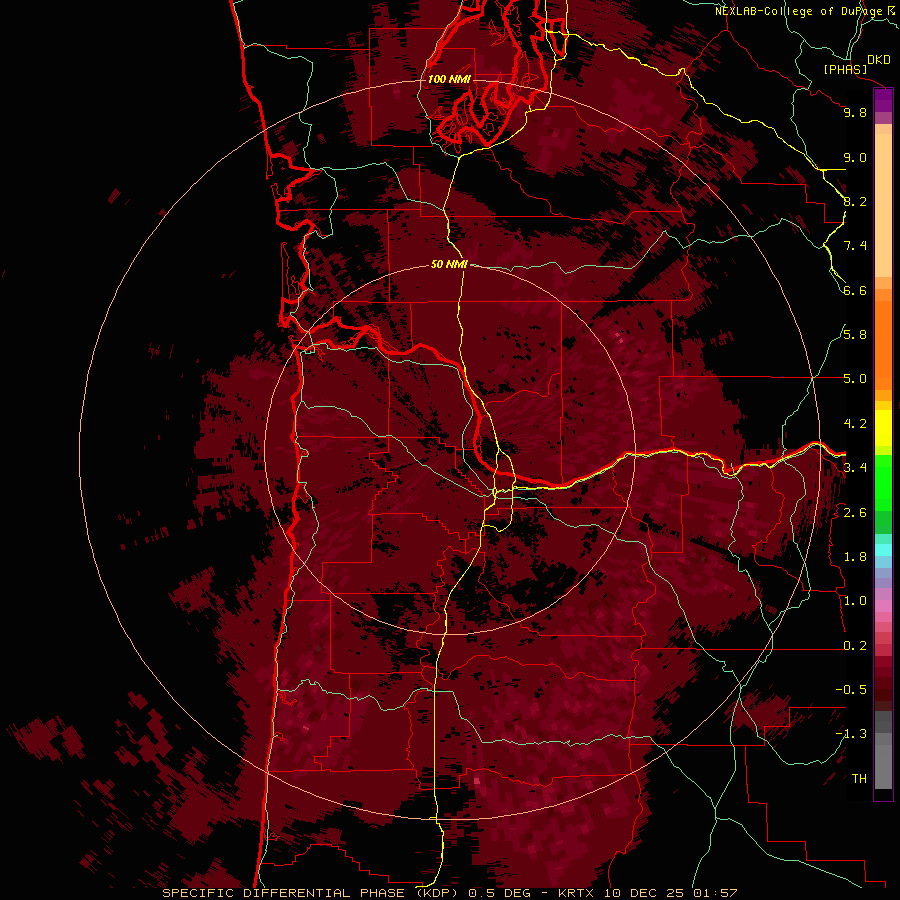The height and width of the screenshot is (900, 900).
Task: Click the 4.2 scale value
Action: point(855,424)
